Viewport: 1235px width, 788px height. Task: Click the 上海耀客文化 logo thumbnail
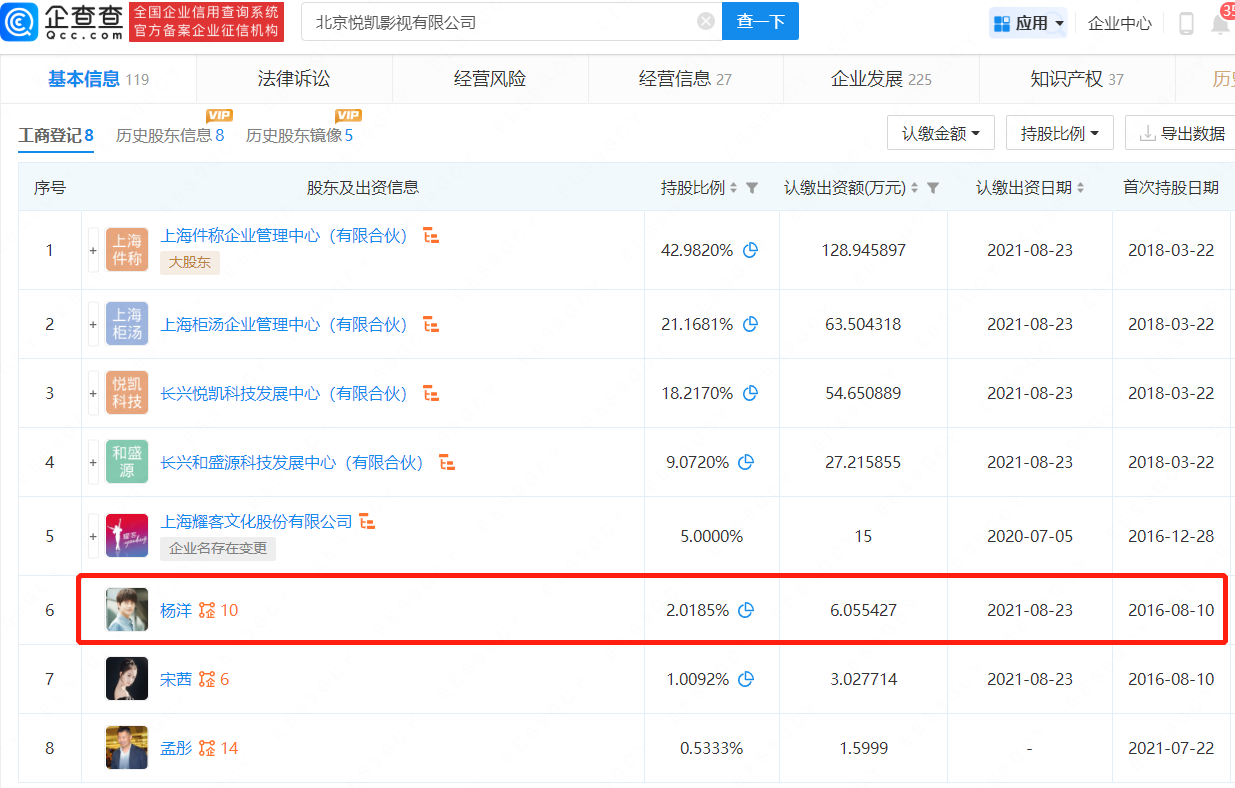(127, 536)
